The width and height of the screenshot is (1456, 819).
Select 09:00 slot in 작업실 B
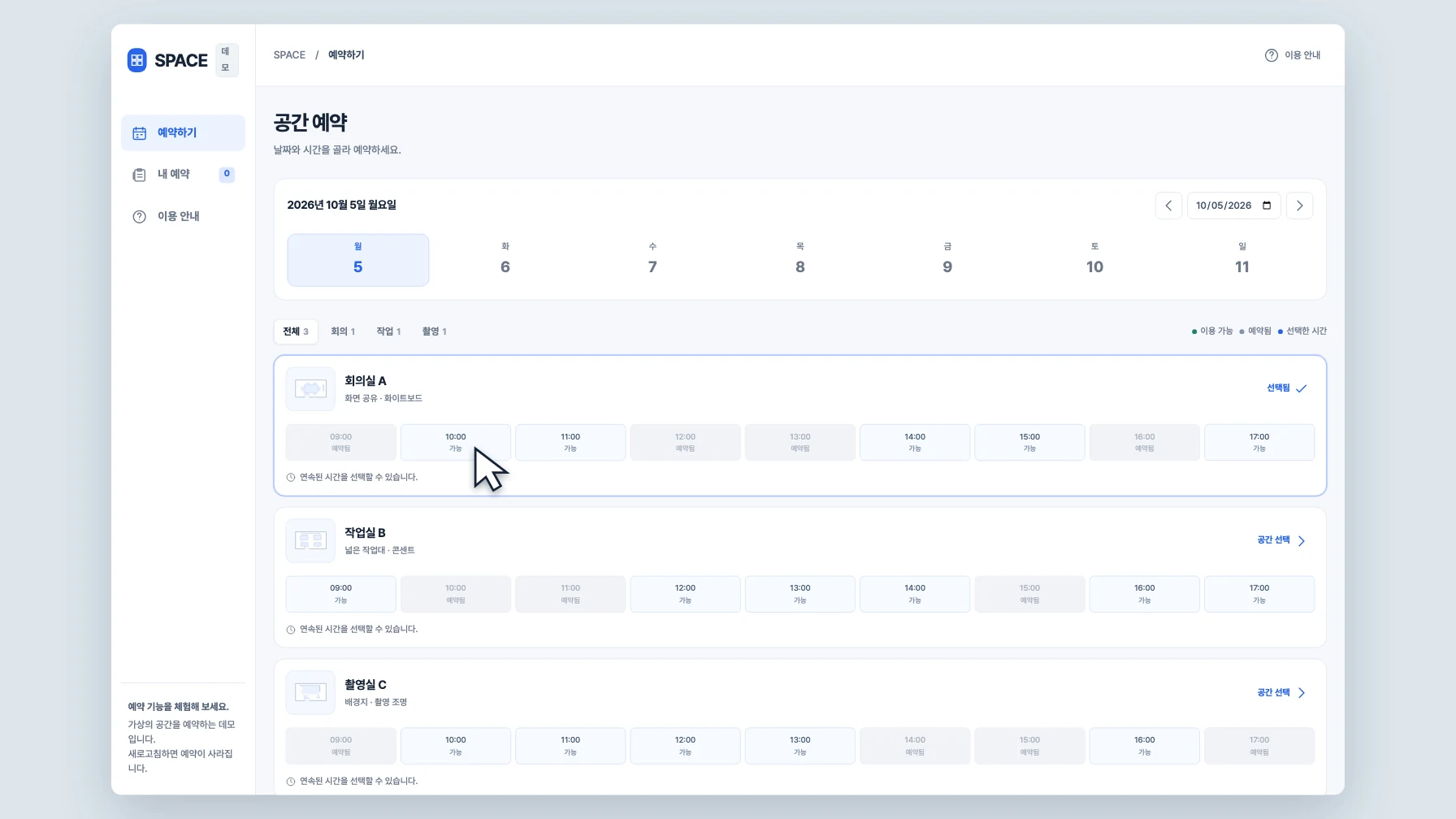coord(341,594)
